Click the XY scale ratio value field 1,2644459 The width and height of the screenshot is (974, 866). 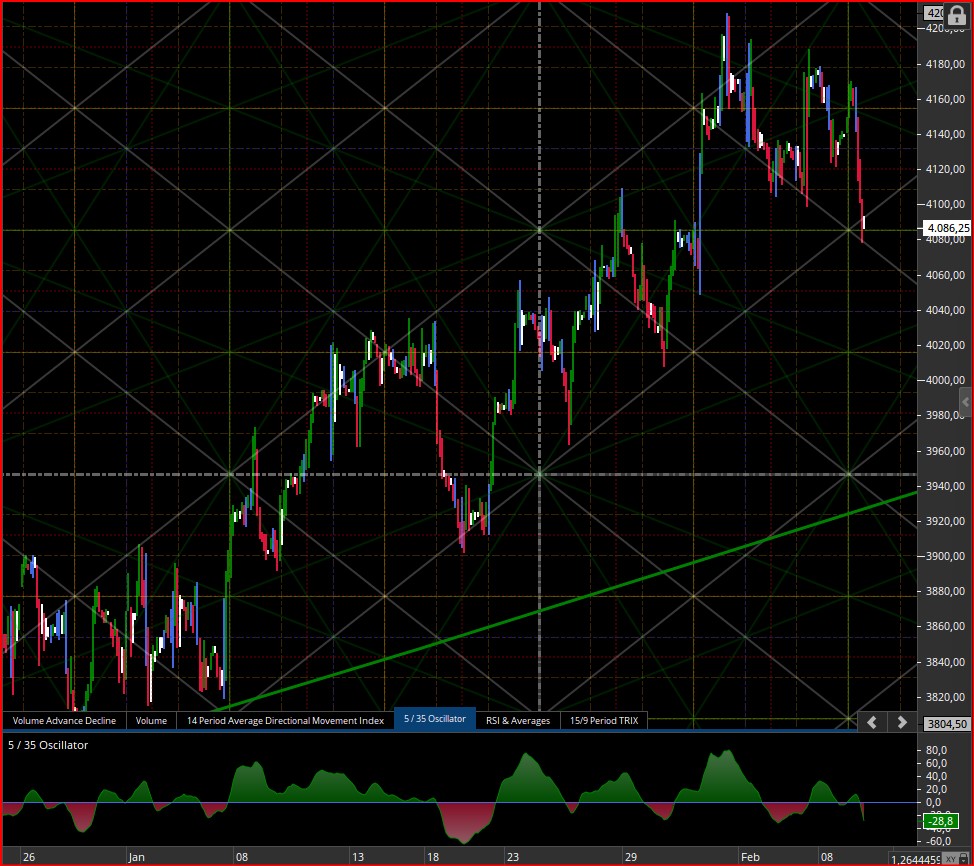pyautogui.click(x=916, y=859)
